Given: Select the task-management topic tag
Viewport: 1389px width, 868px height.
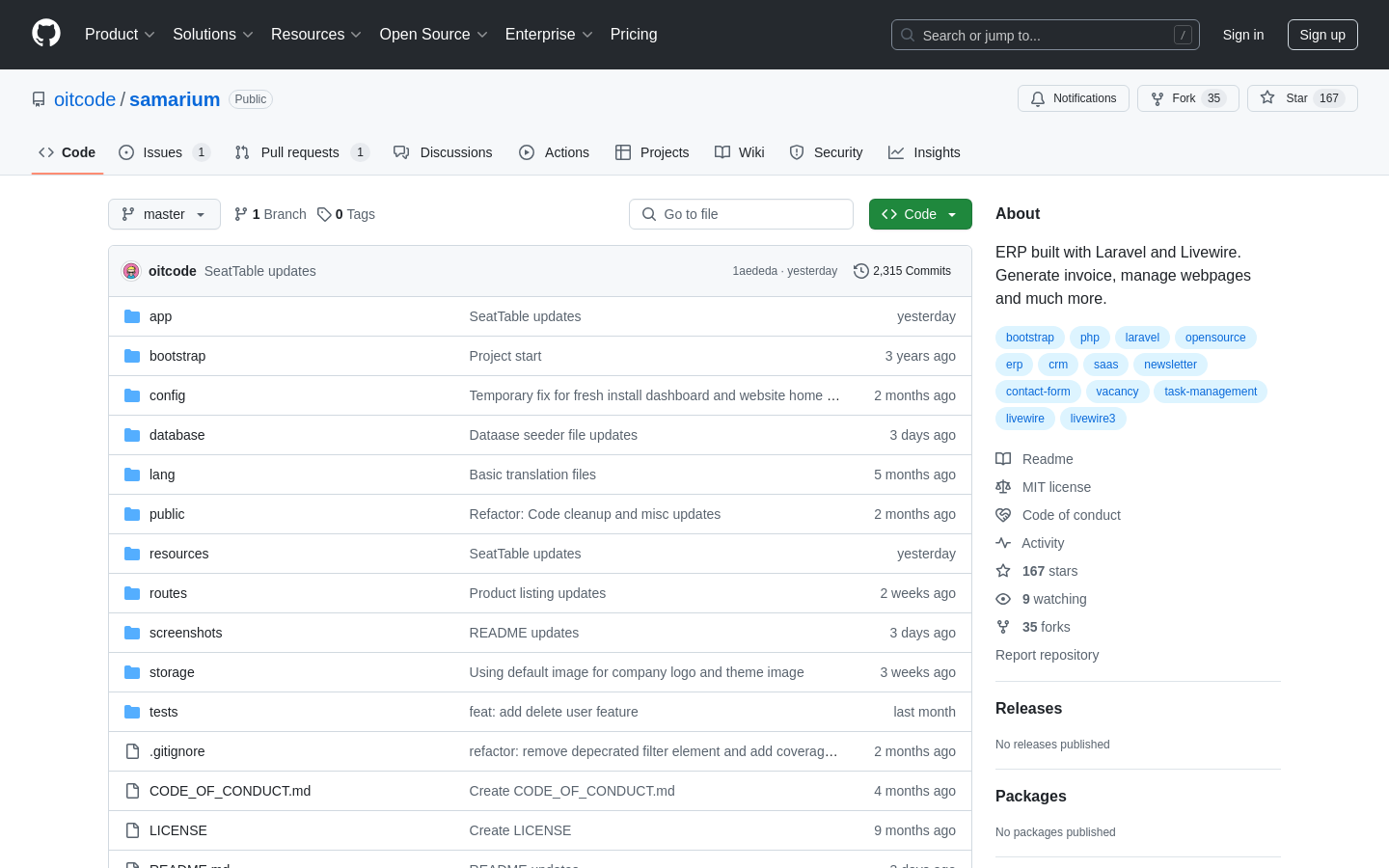Looking at the screenshot, I should point(1211,392).
